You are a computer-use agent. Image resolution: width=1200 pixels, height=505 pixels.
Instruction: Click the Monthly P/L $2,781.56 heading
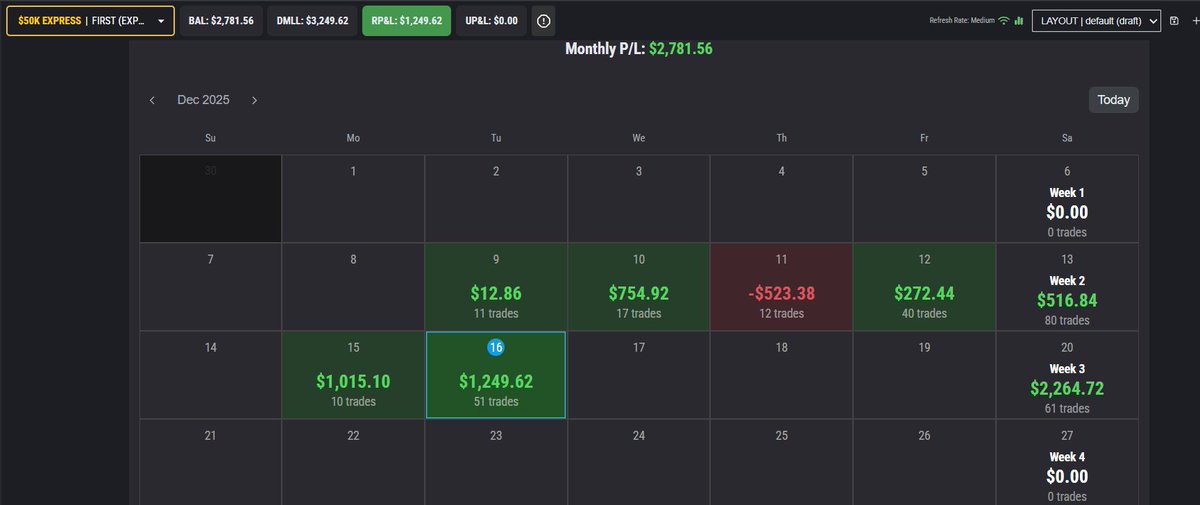pyautogui.click(x=639, y=48)
